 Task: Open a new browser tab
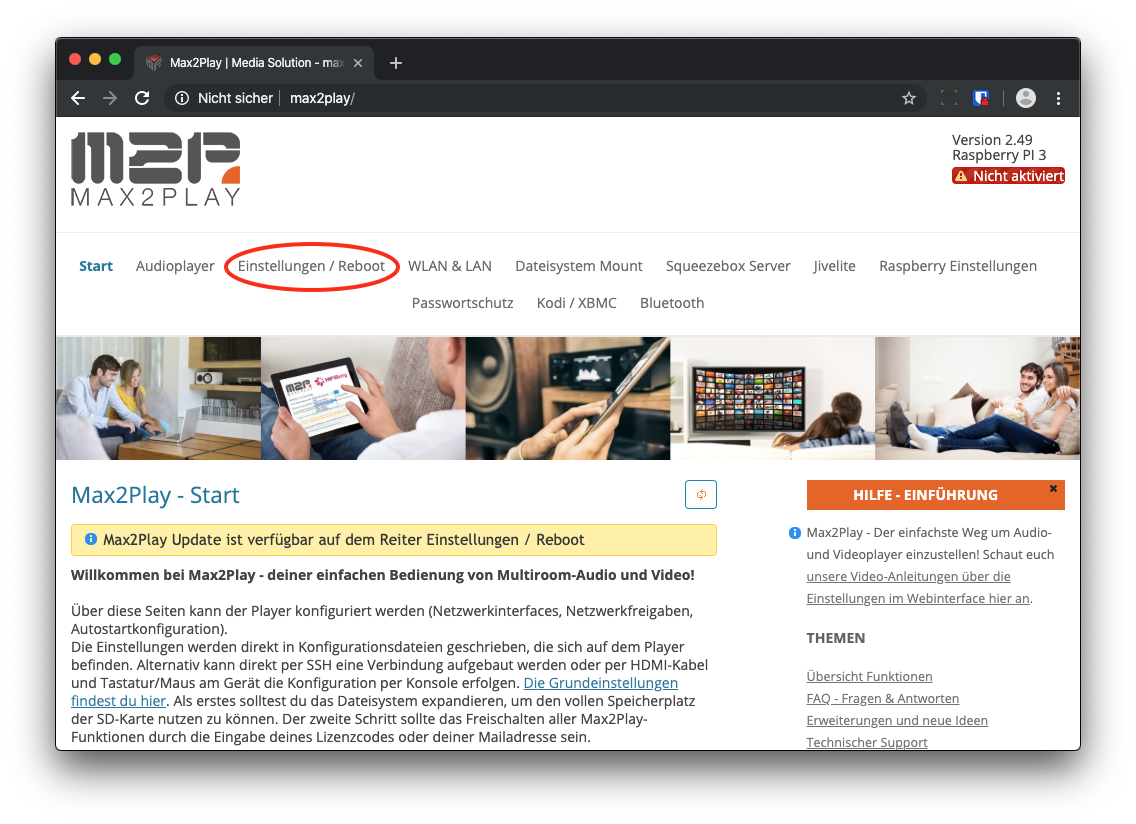tap(396, 63)
